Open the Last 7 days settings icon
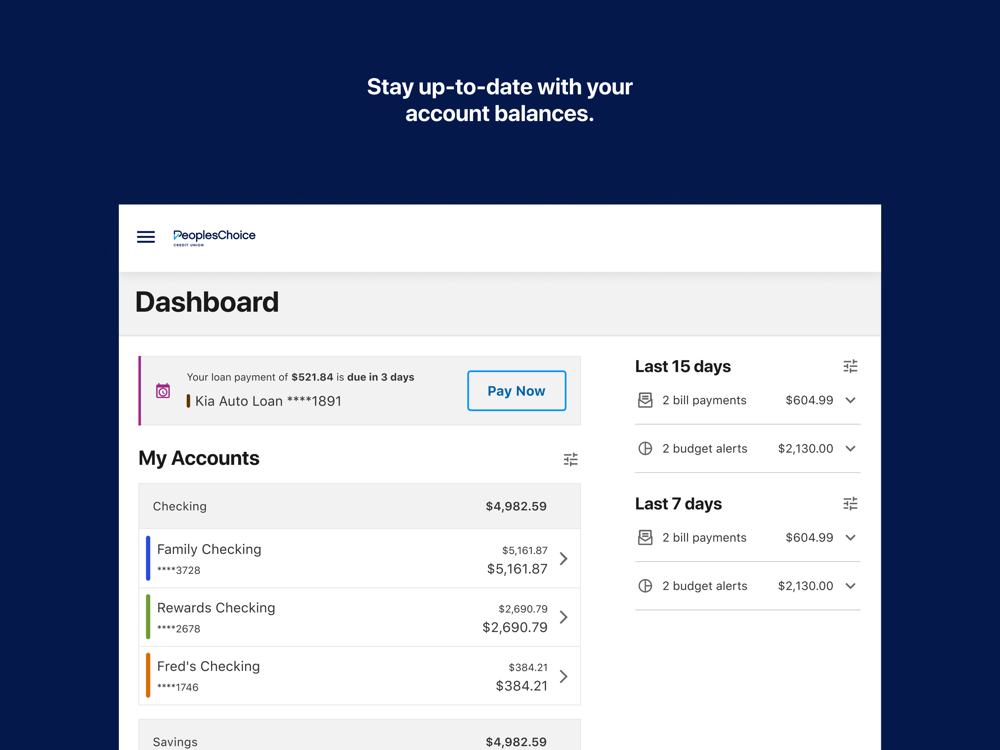 [x=850, y=504]
